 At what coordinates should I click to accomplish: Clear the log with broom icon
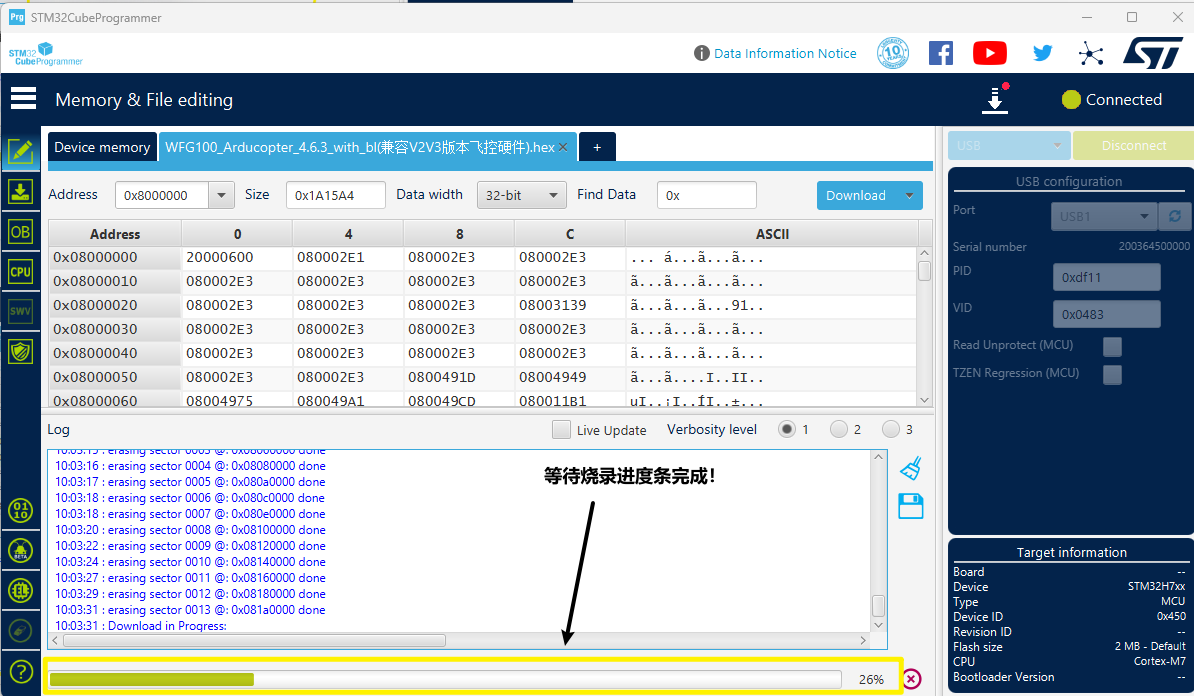911,468
